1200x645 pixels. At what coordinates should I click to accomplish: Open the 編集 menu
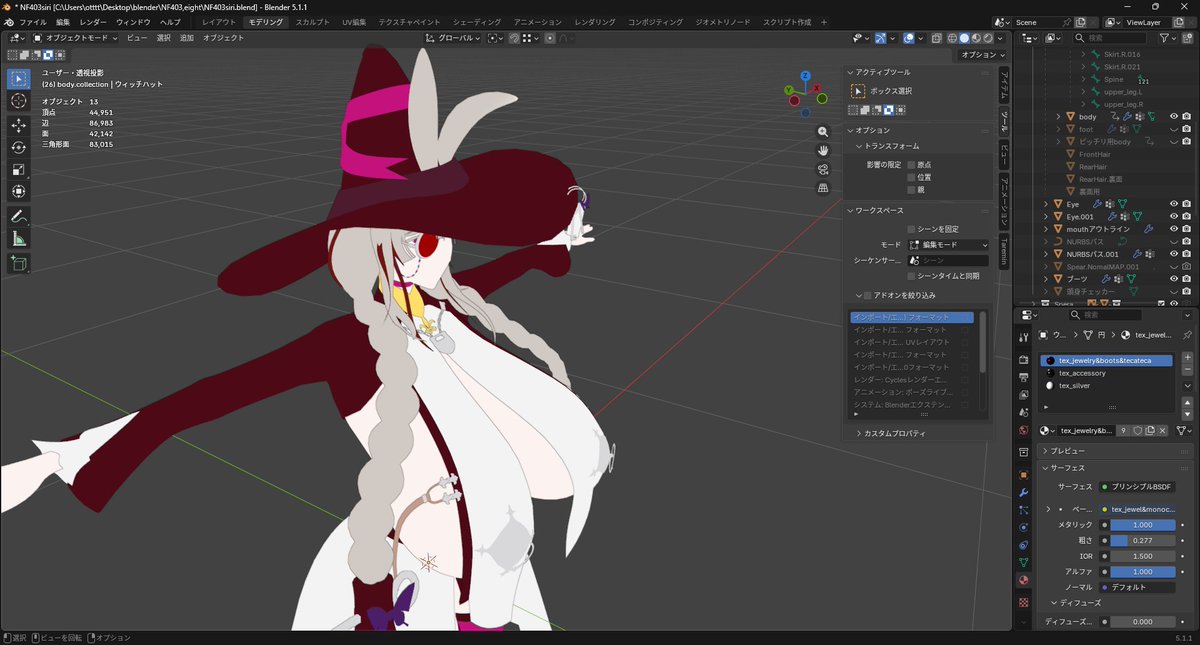[63, 22]
